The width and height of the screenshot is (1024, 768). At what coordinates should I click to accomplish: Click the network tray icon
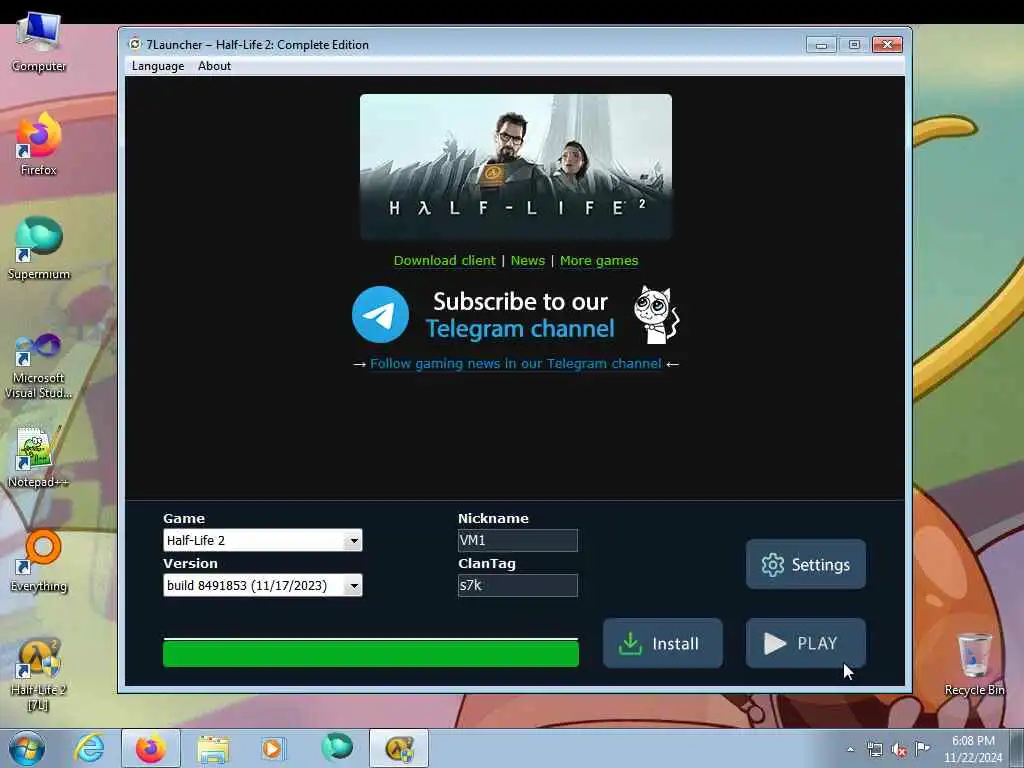pyautogui.click(x=874, y=749)
